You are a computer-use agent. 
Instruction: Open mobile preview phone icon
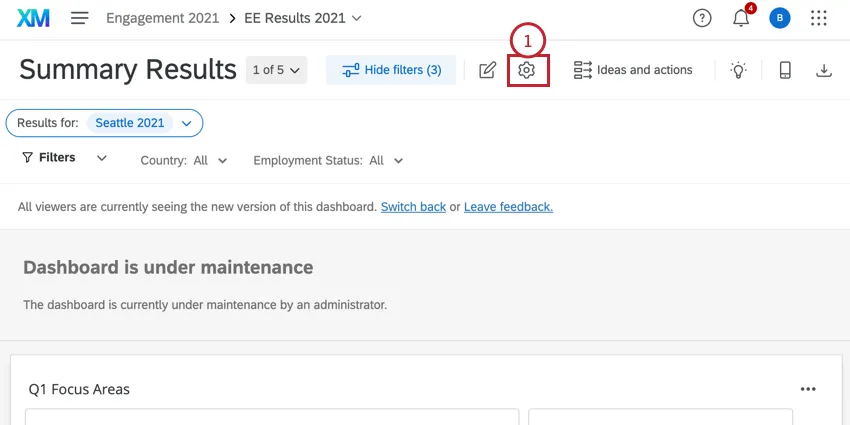pyautogui.click(x=785, y=70)
